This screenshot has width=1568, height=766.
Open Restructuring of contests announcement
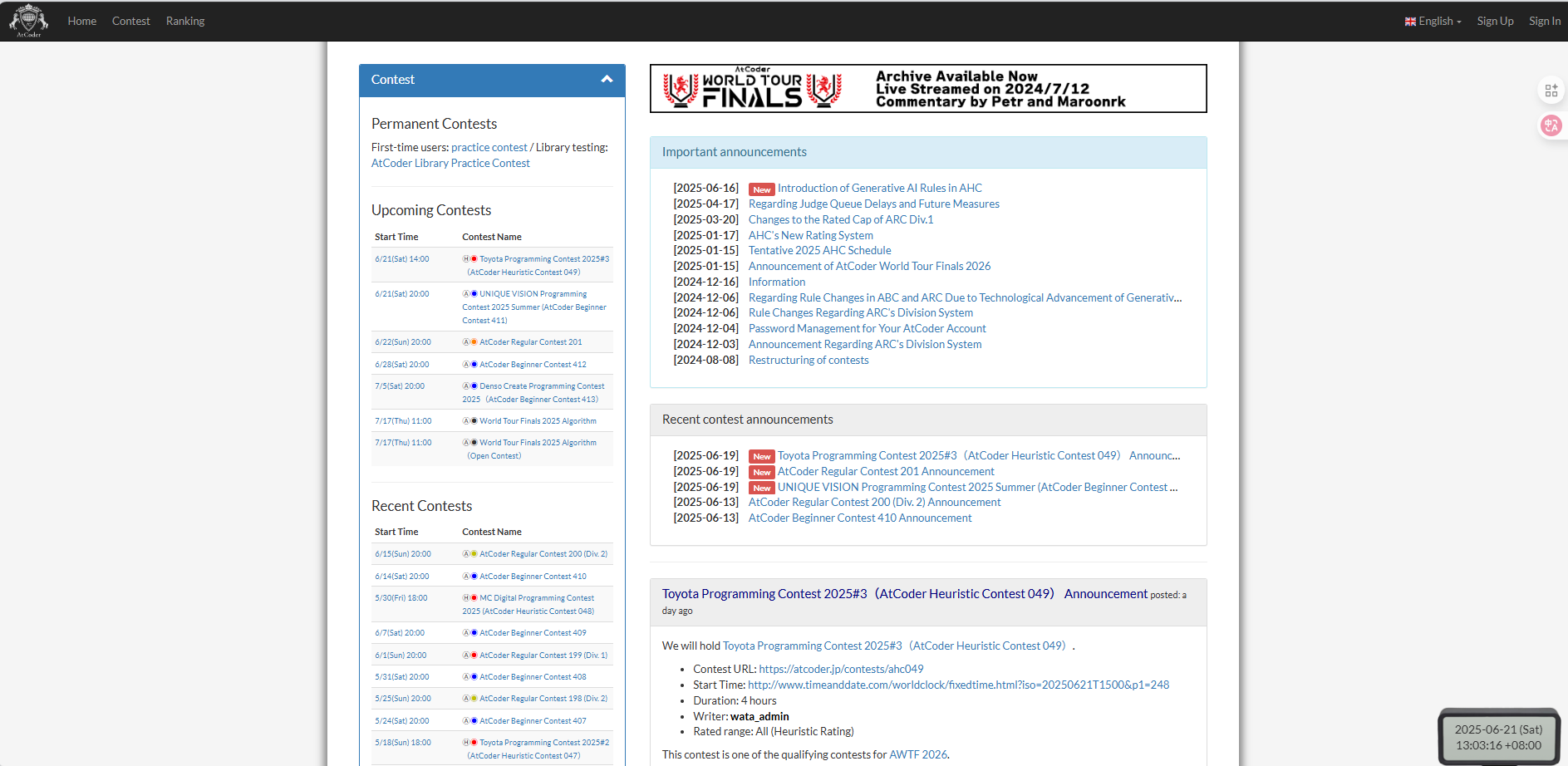(809, 361)
